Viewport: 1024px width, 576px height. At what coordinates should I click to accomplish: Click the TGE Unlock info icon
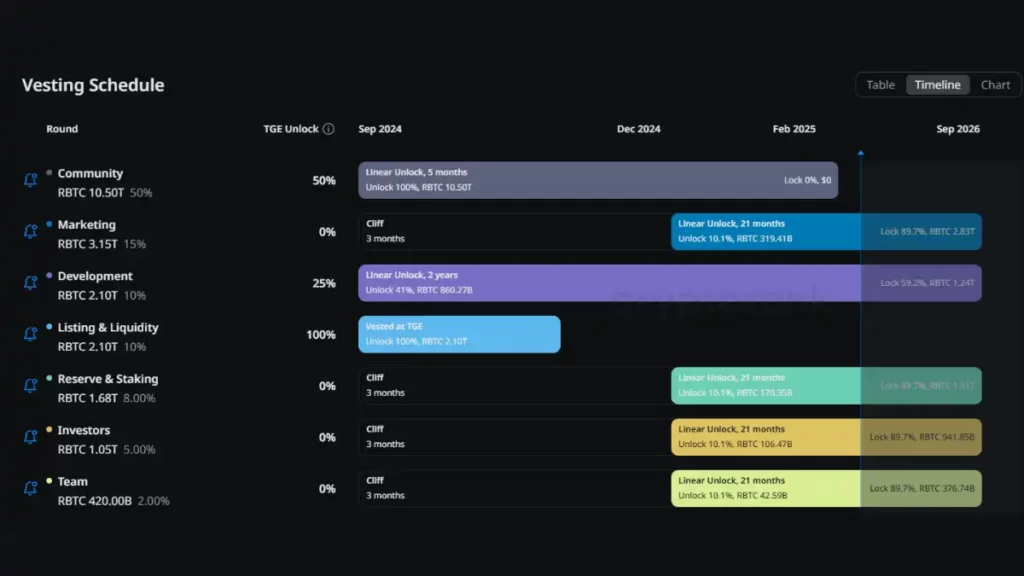329,129
